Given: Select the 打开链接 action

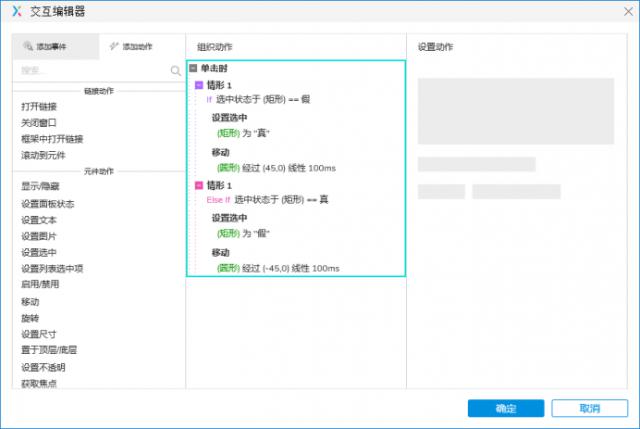Looking at the screenshot, I should (39, 106).
